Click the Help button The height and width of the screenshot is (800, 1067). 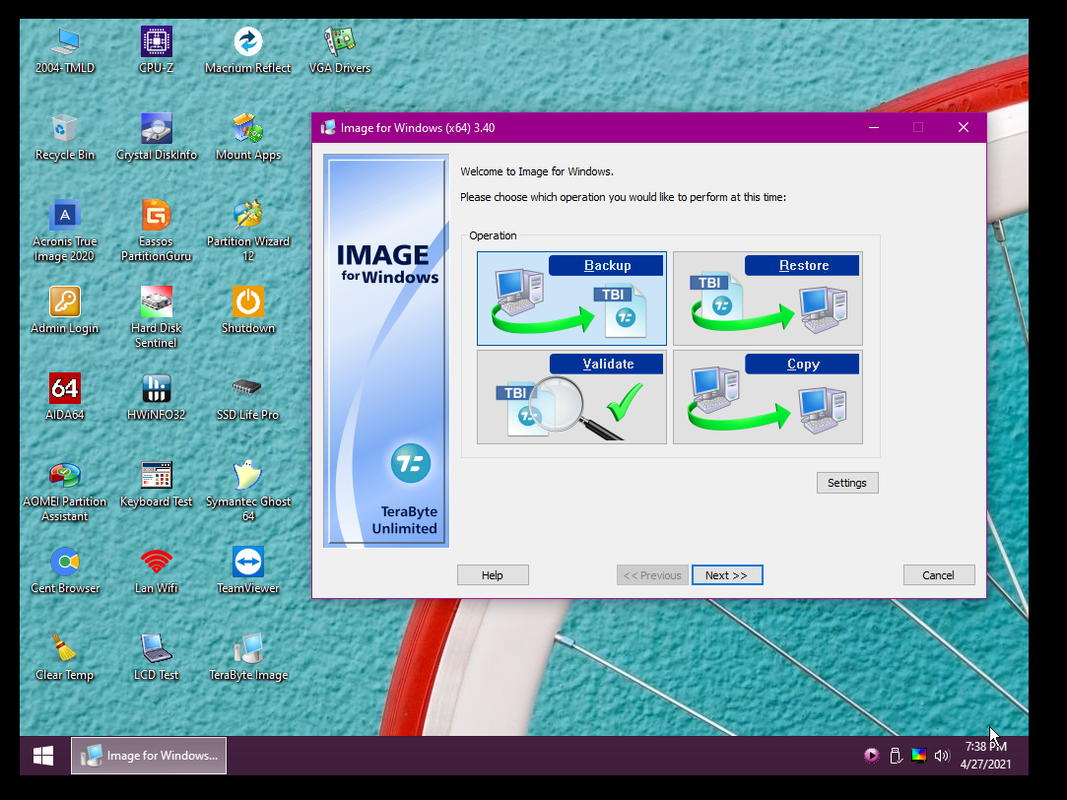[493, 576]
